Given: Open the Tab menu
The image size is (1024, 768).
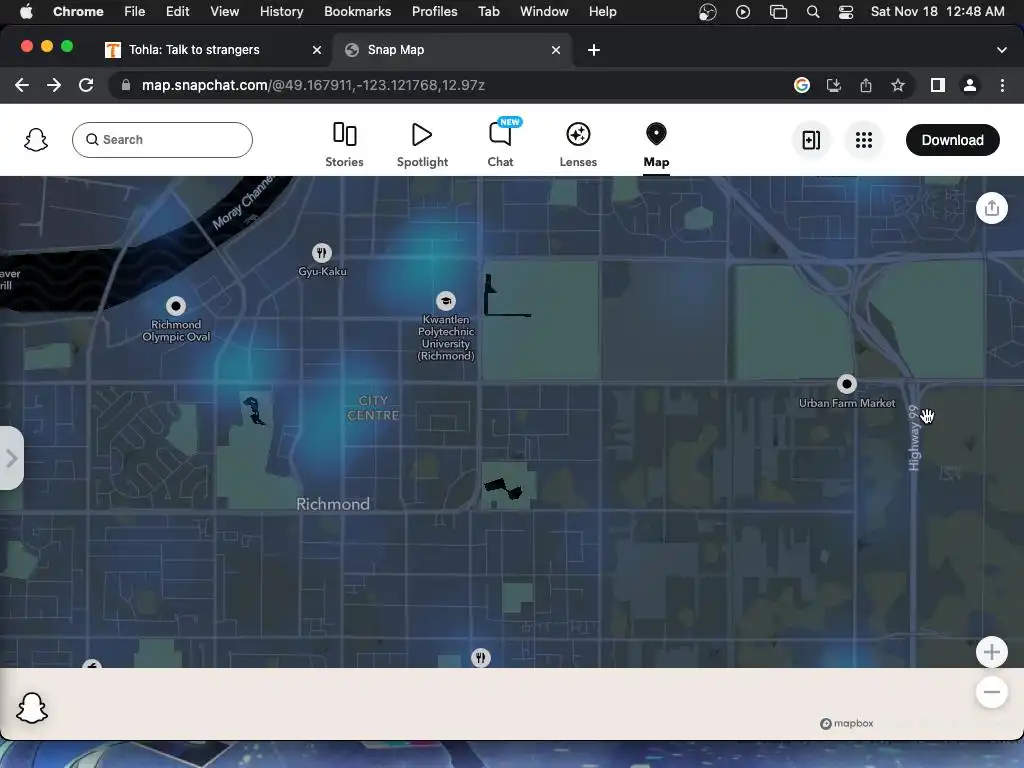Looking at the screenshot, I should tap(488, 11).
